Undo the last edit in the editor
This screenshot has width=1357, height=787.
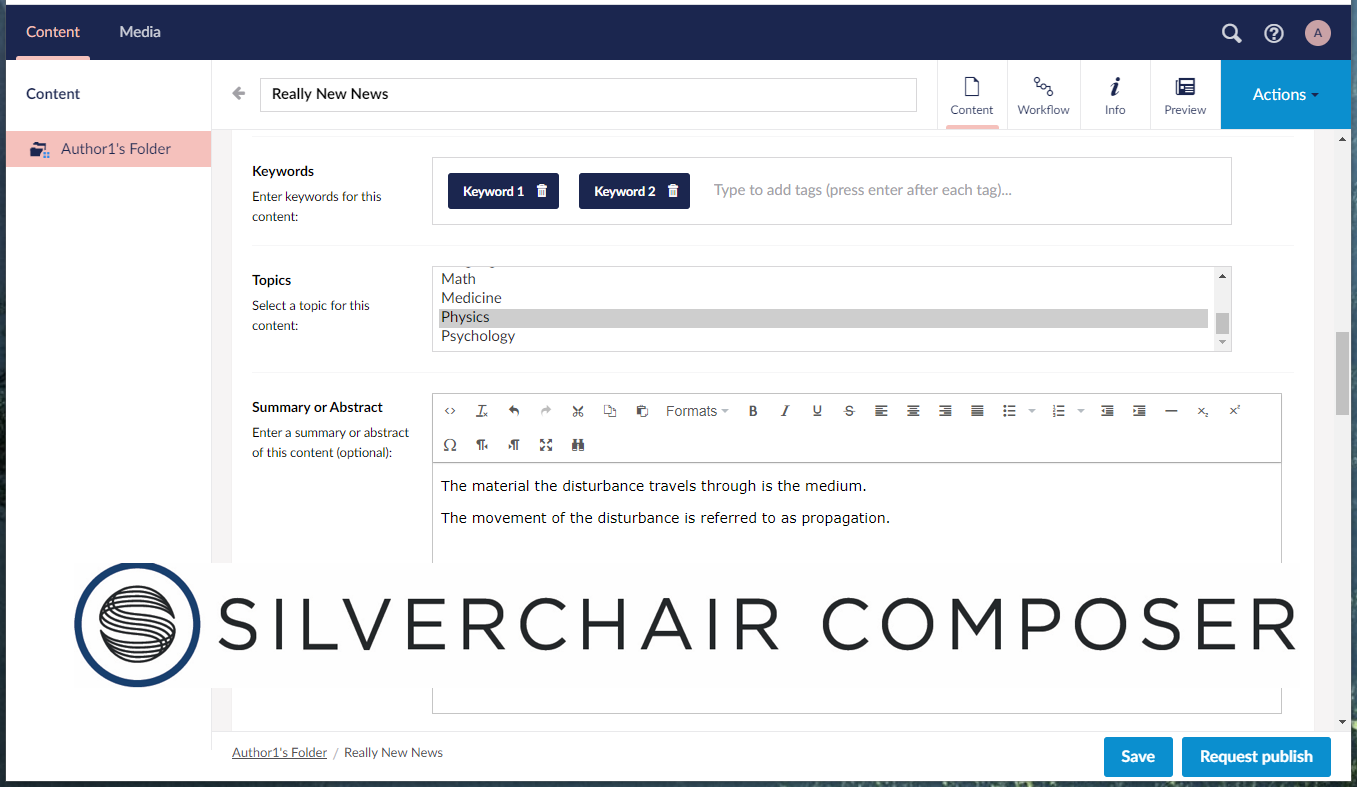[514, 411]
